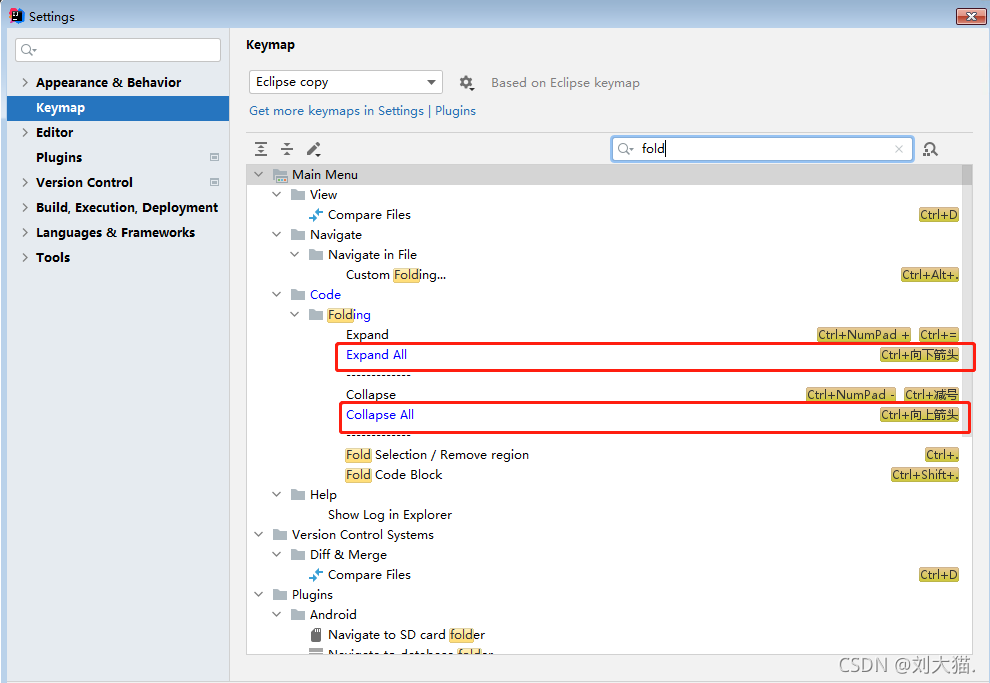The image size is (990, 683).
Task: Close the Settings window
Action: click(x=971, y=16)
